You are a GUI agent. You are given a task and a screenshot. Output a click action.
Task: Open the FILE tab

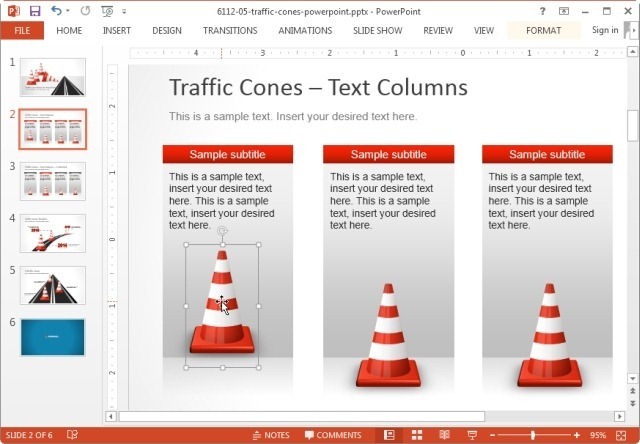pyautogui.click(x=22, y=31)
